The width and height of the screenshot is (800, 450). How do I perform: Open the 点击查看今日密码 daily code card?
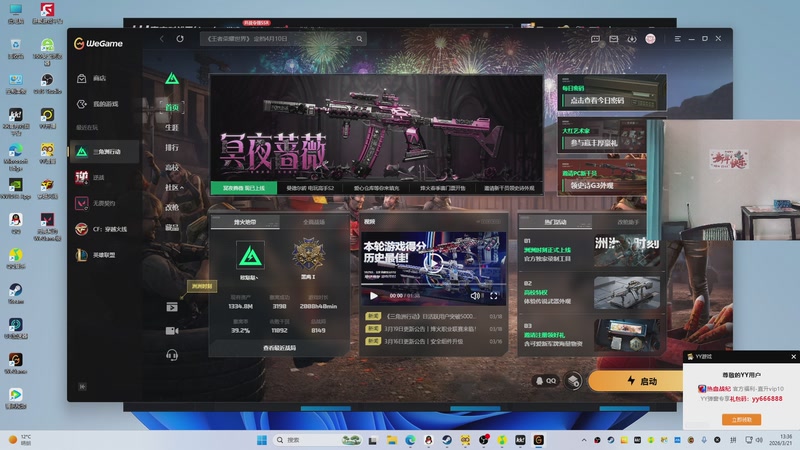coord(612,92)
